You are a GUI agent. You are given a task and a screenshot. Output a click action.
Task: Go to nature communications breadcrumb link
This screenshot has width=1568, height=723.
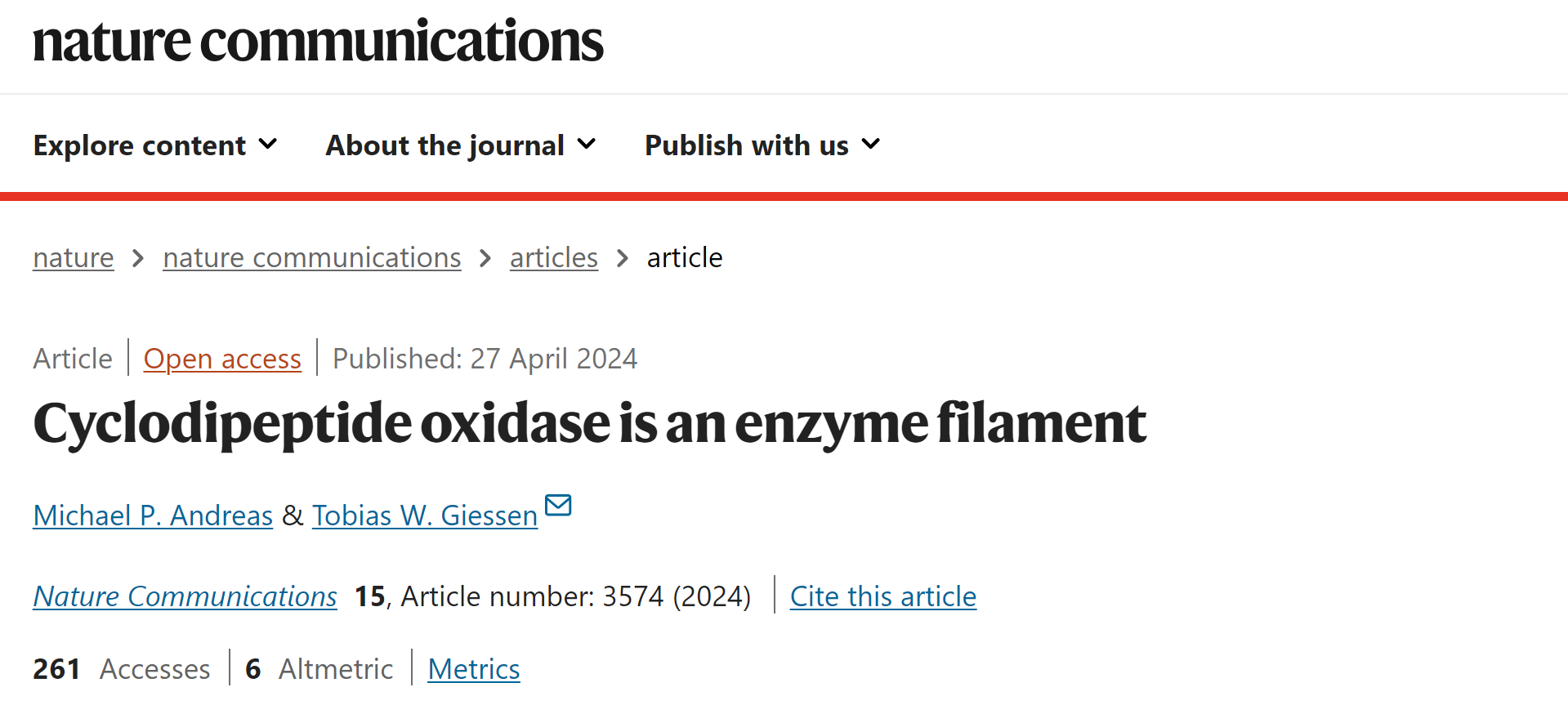(x=312, y=258)
